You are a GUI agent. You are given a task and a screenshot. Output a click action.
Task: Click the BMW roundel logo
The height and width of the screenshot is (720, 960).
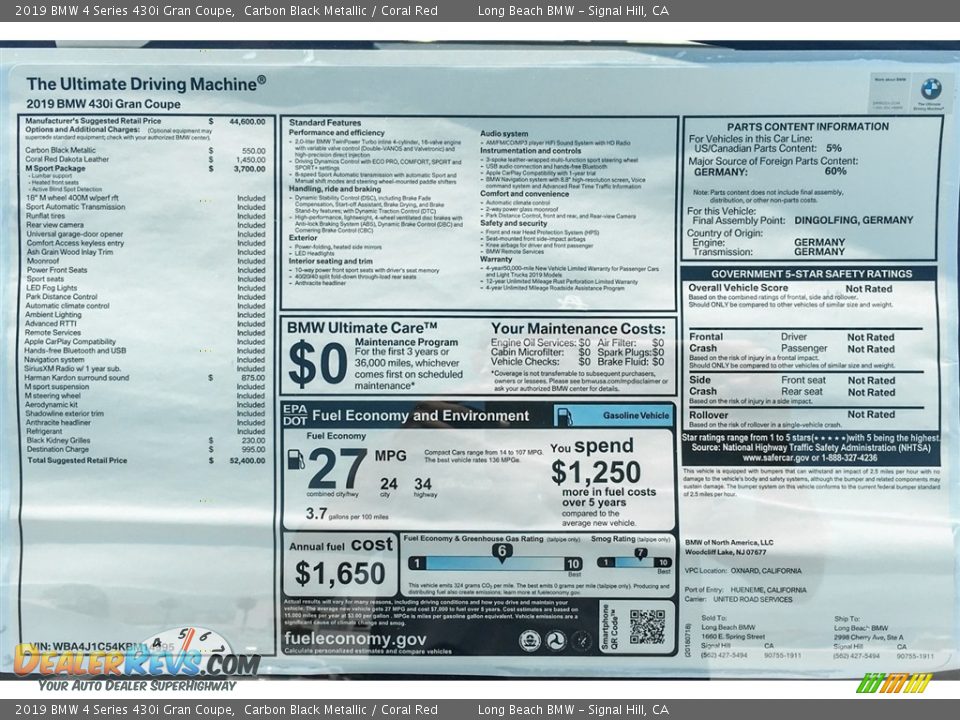pos(930,89)
